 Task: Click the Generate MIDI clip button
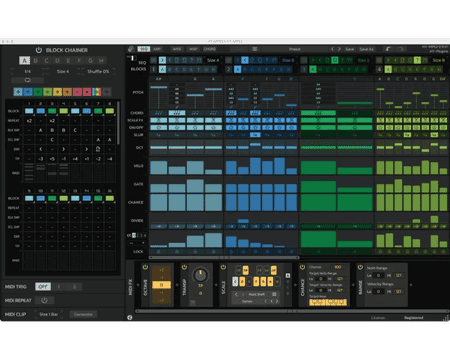click(x=83, y=314)
